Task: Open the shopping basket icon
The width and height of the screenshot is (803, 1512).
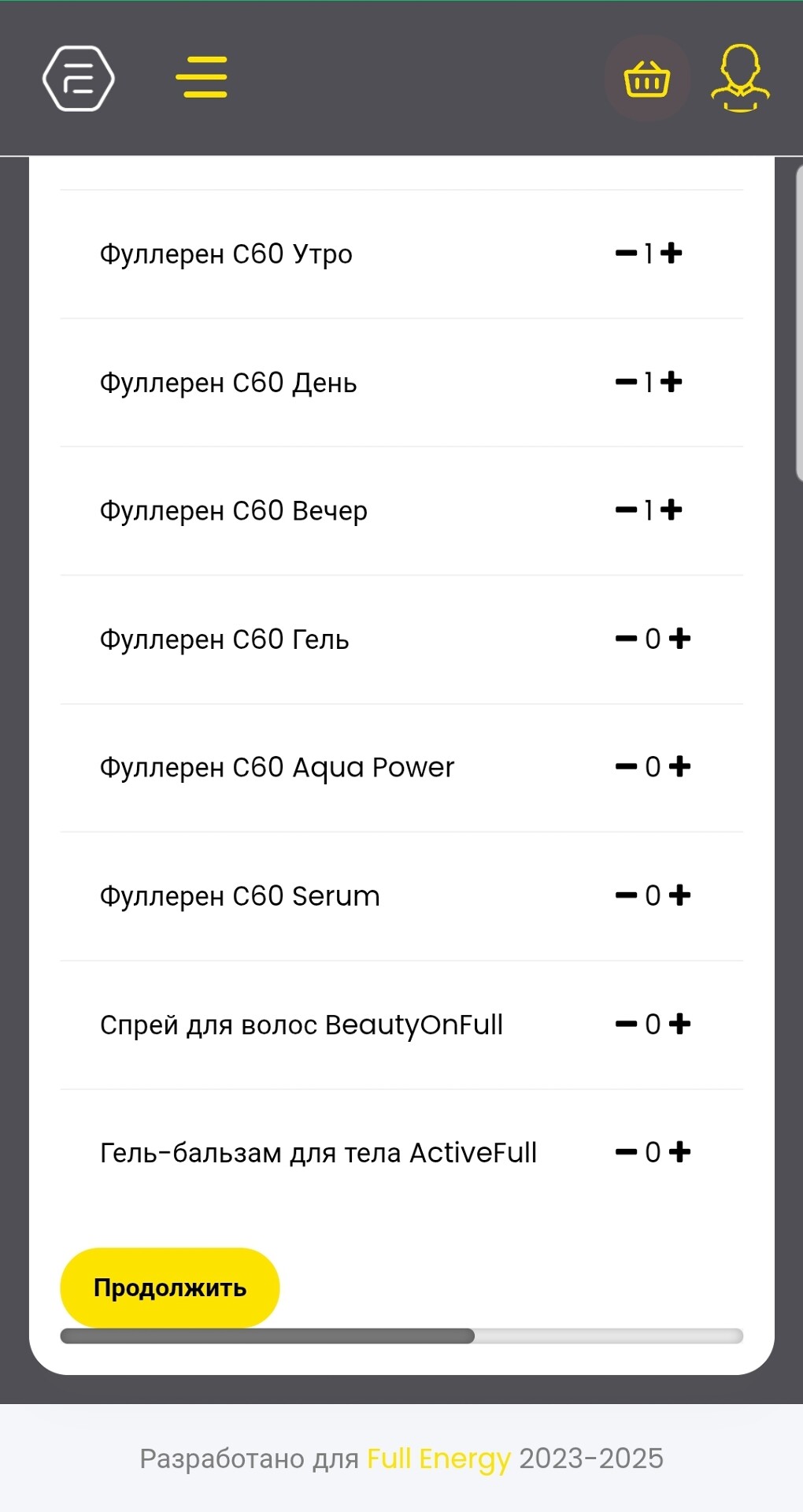Action: (647, 79)
